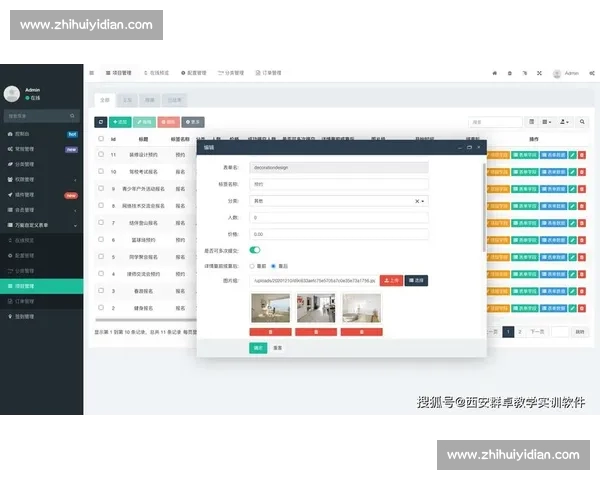The image size is (600, 480).
Task: Check the checkbox for row id 6
Action: pos(101,239)
